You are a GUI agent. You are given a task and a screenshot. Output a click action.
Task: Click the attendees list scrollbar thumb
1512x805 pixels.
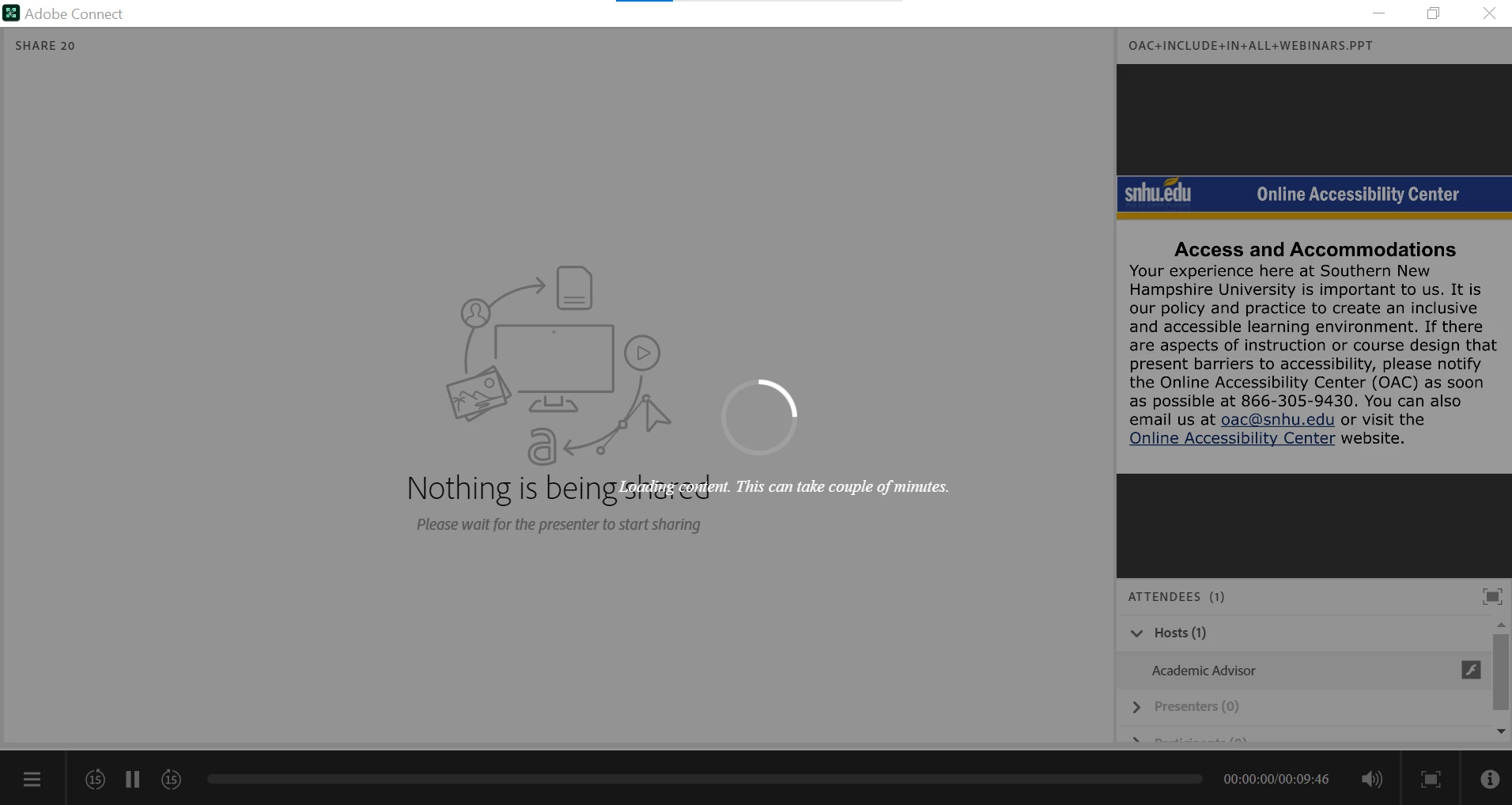pyautogui.click(x=1501, y=672)
